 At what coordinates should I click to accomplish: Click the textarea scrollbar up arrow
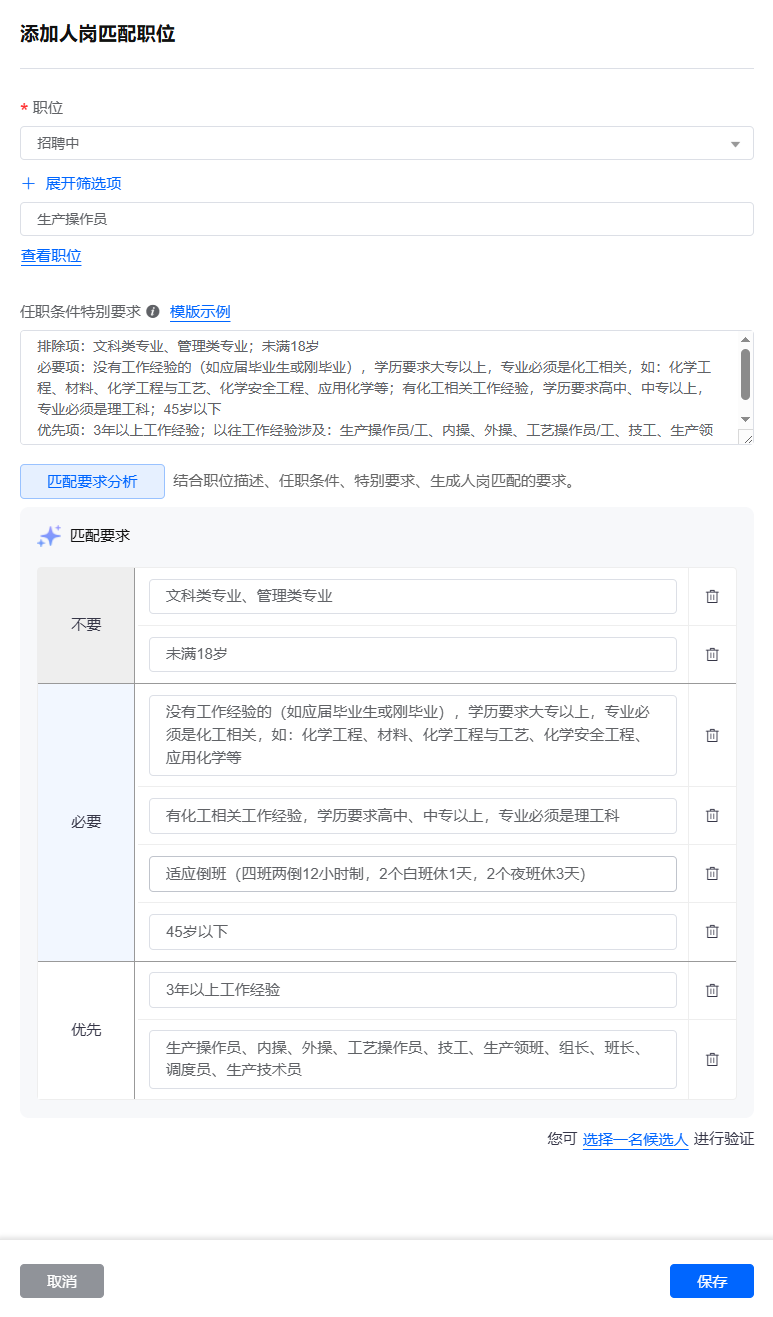click(x=745, y=339)
